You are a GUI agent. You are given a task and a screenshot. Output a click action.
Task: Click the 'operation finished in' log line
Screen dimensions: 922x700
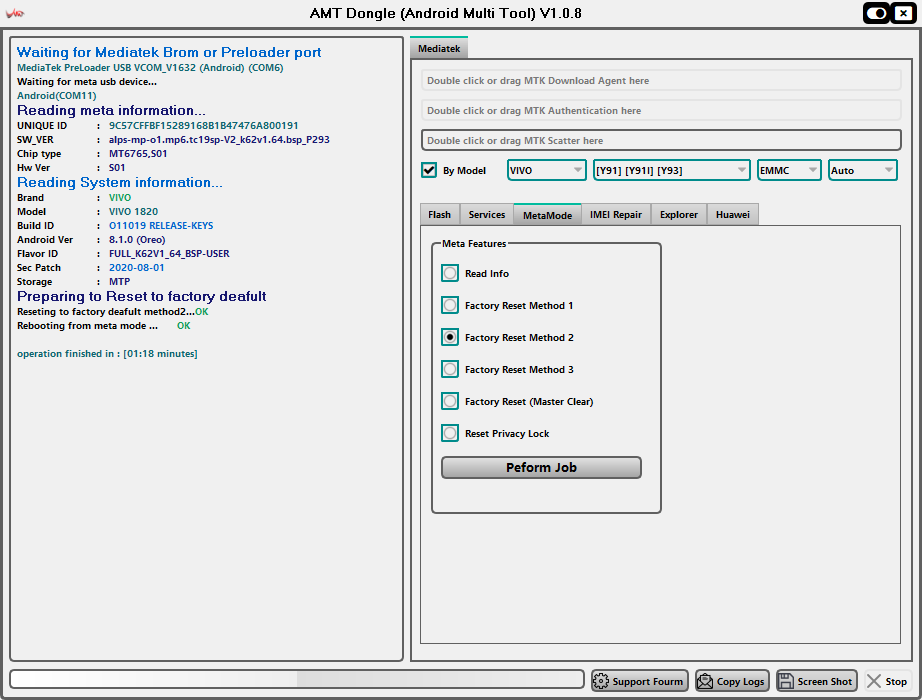[107, 354]
